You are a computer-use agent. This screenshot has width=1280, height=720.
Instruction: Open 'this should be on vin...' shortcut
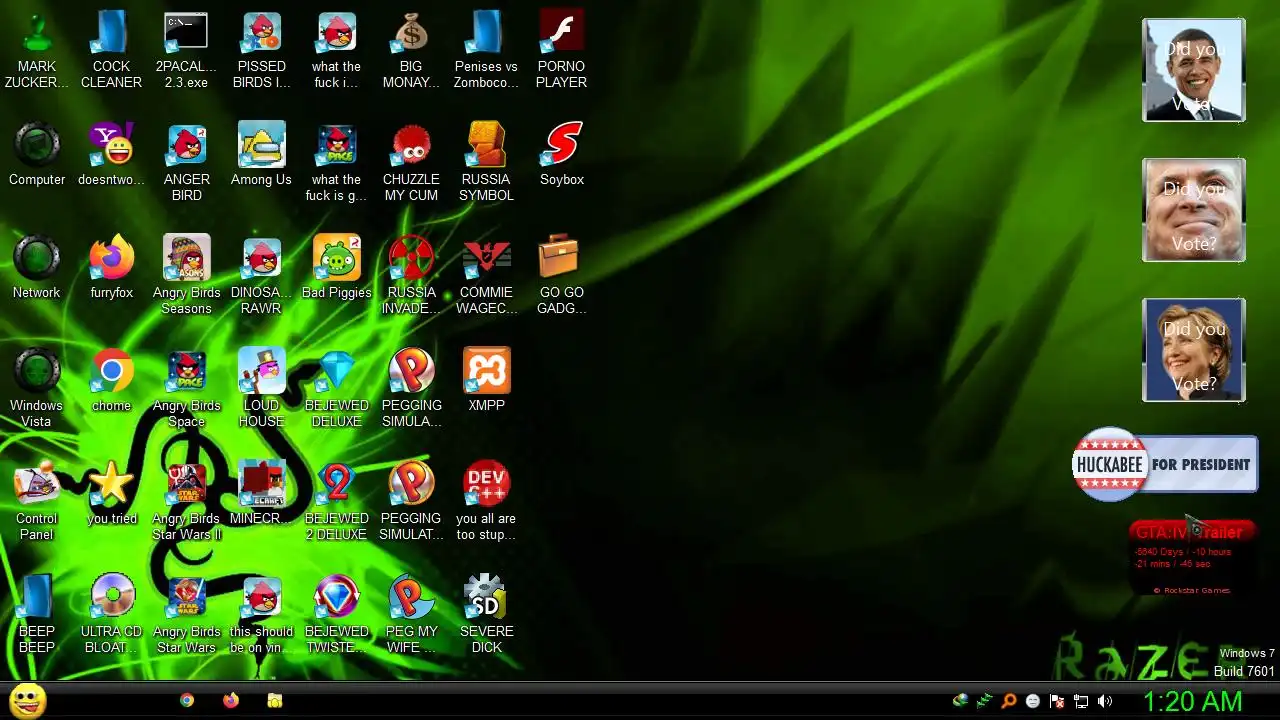tap(261, 615)
